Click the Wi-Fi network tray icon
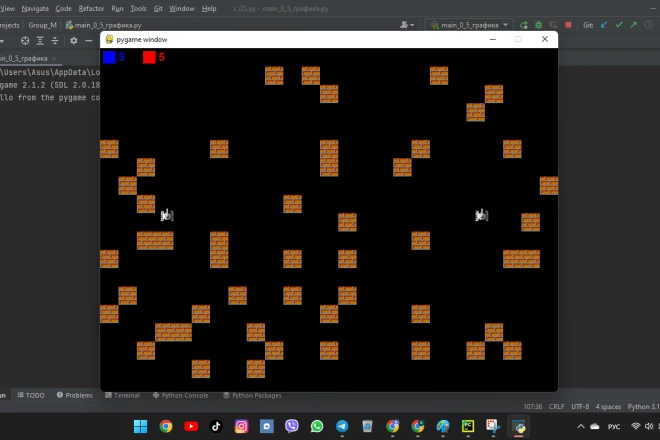This screenshot has width=660, height=440. point(636,427)
